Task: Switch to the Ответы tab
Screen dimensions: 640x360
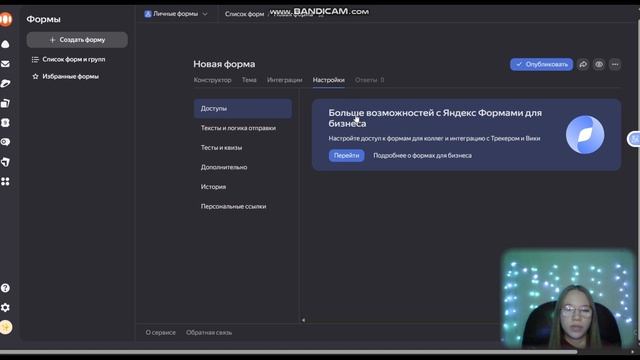Action: (369, 80)
